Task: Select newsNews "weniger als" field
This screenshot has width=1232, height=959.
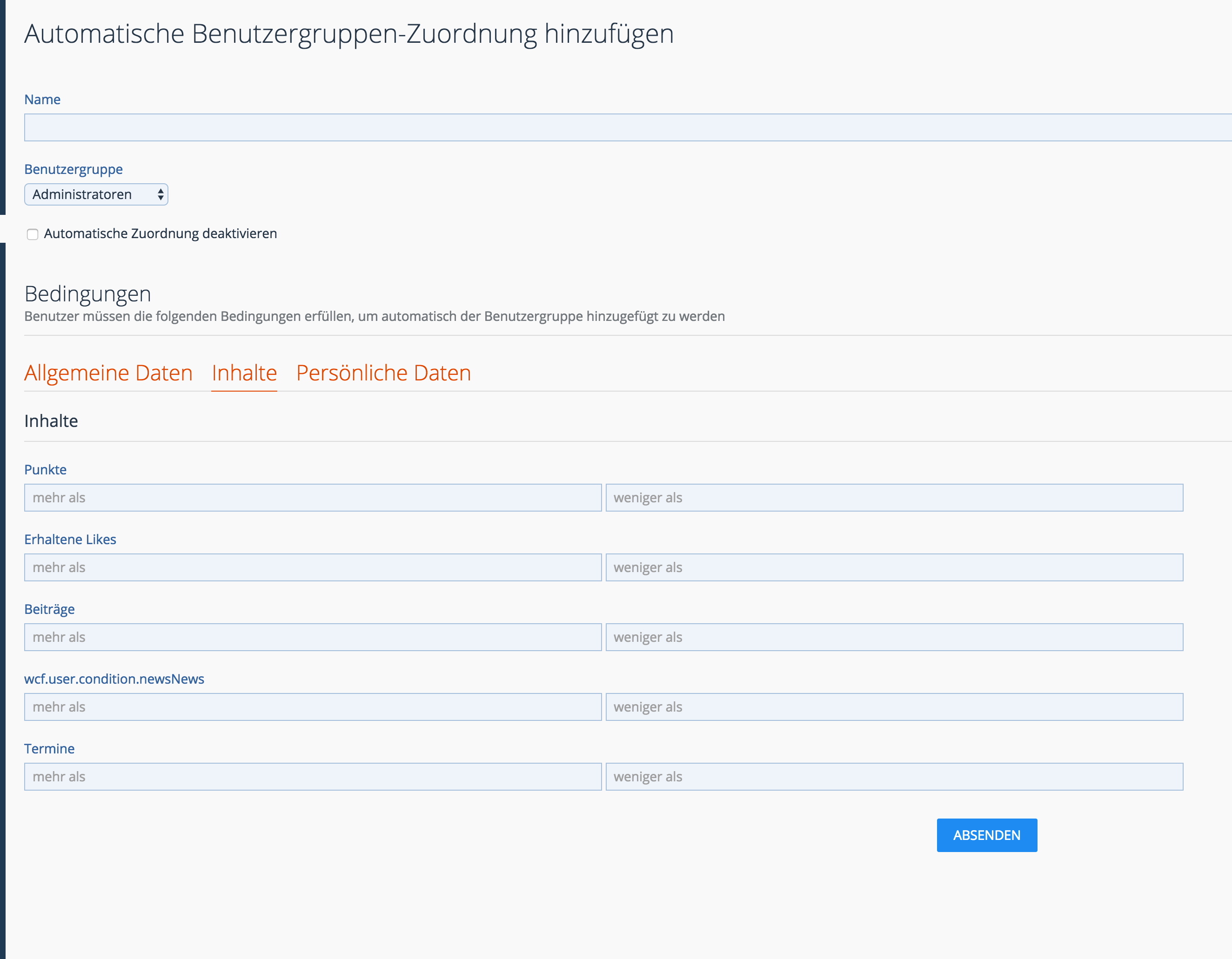Action: 894,707
